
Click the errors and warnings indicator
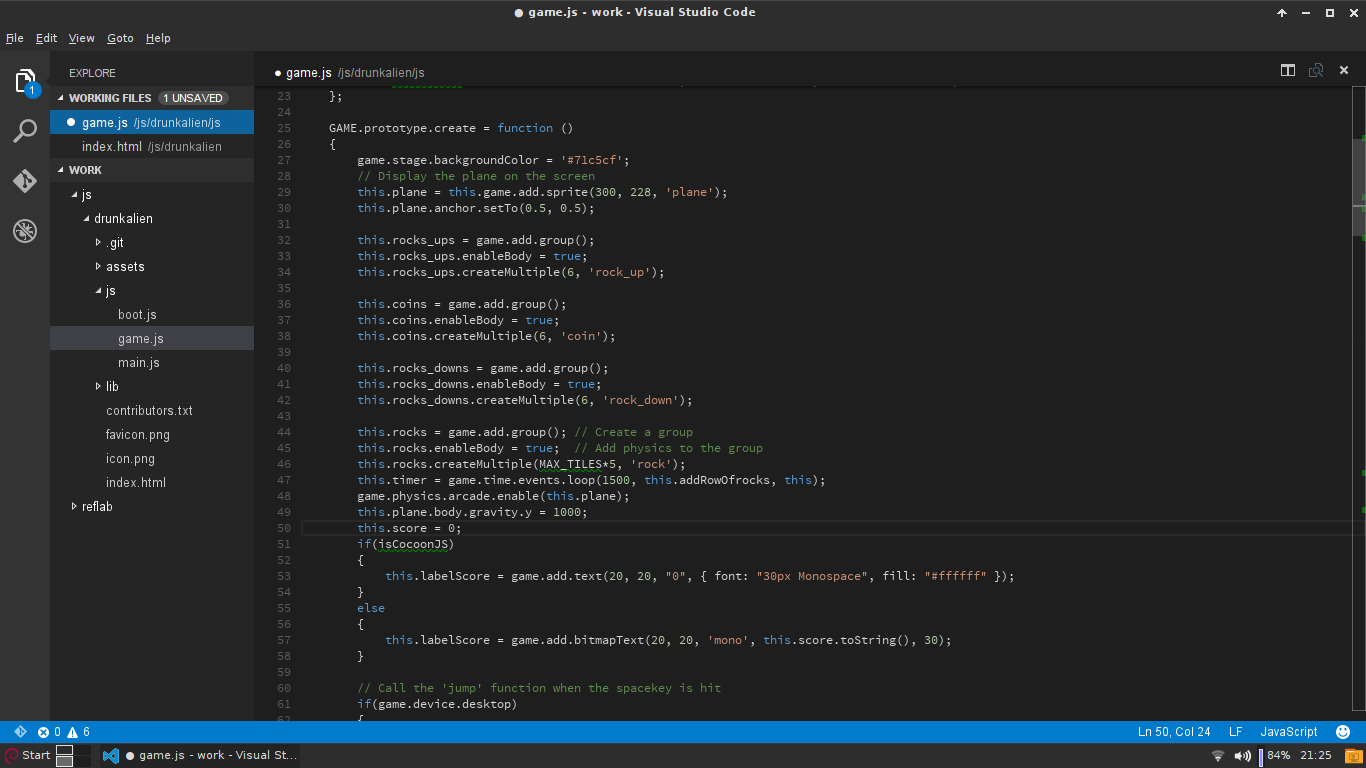point(60,731)
